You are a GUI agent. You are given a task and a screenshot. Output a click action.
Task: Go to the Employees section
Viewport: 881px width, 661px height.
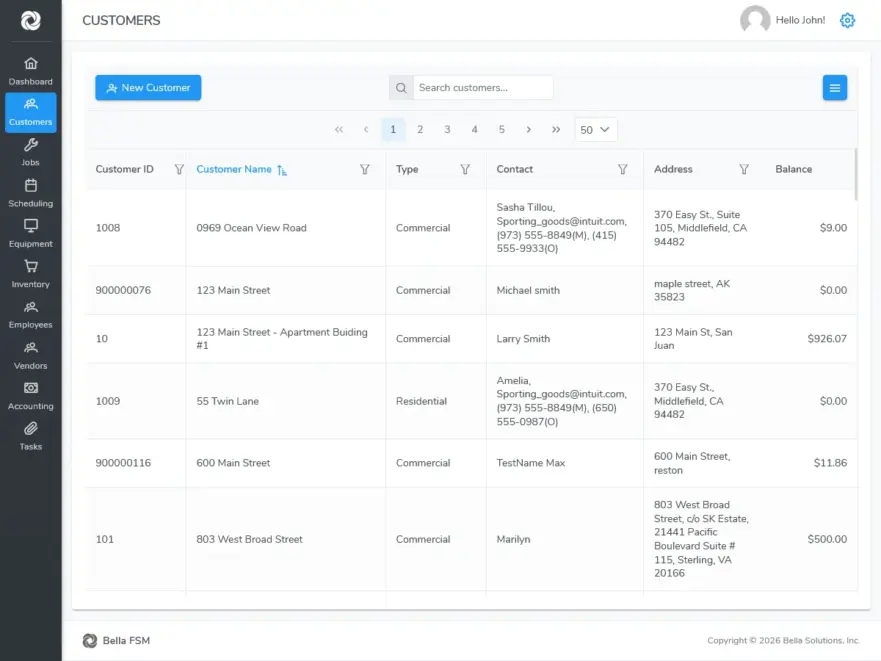[x=30, y=315]
